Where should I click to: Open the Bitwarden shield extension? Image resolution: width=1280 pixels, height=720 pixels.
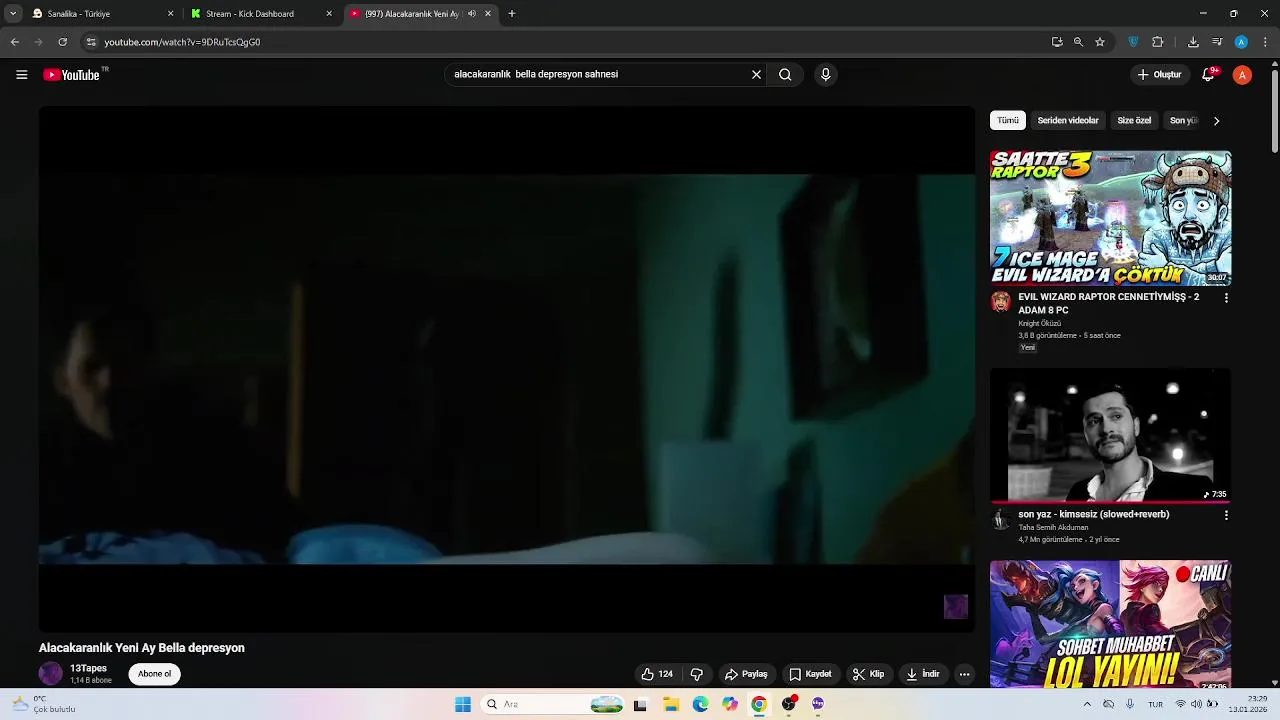(x=1133, y=42)
